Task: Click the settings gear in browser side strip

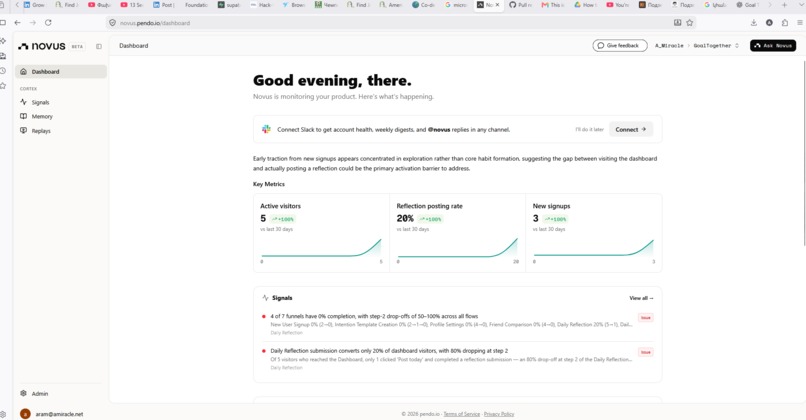Action: click(3, 414)
